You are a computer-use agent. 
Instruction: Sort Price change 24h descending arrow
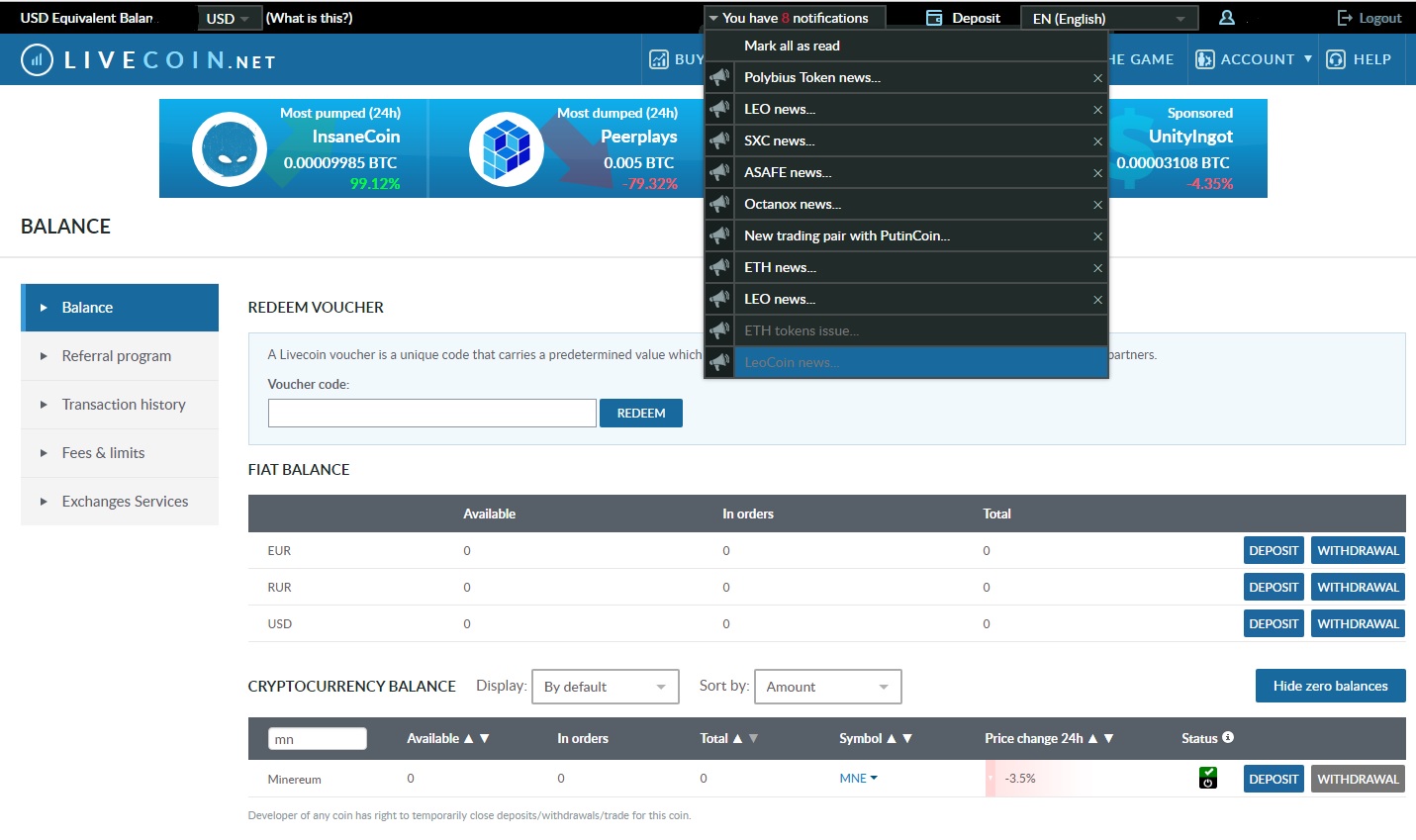tap(1108, 738)
